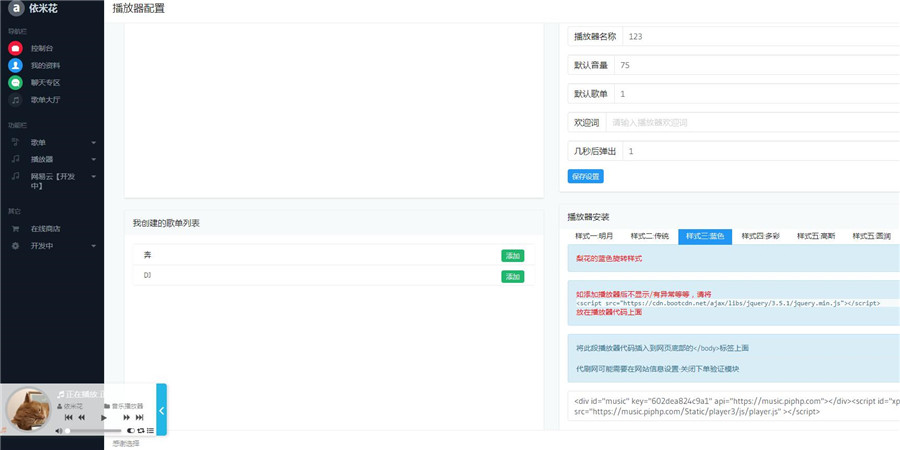The width and height of the screenshot is (900, 450).
Task: Click the 歌单 playlist icon in sidebar
Action: (x=15, y=142)
